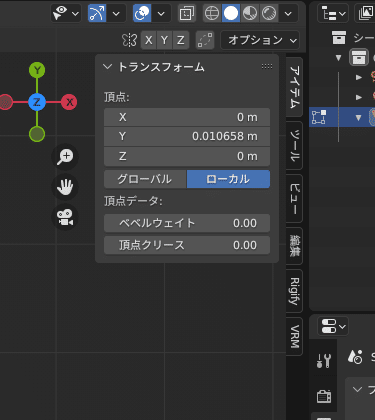The image size is (375, 420).
Task: Click the negative X axis gizmo circle
Action: (5, 102)
